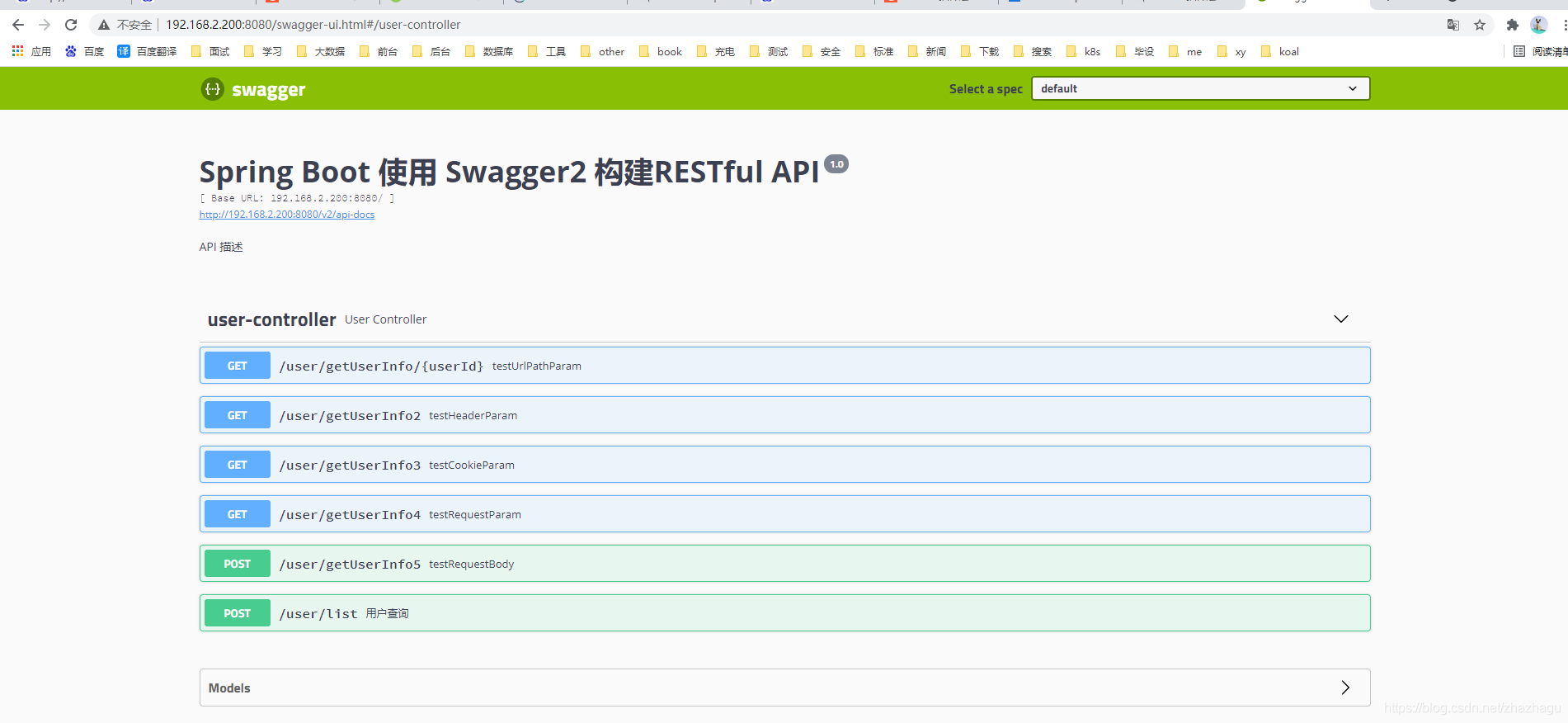Expand POST /user/getUserInfo5 operation

[785, 564]
